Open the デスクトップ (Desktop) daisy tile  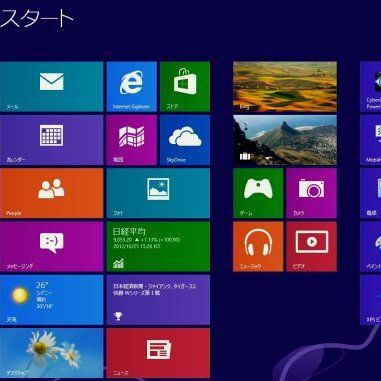tap(52, 353)
